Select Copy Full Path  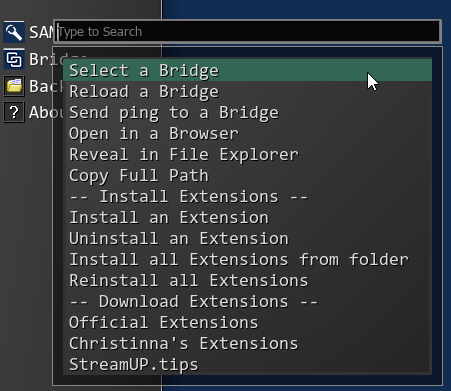(x=247, y=175)
